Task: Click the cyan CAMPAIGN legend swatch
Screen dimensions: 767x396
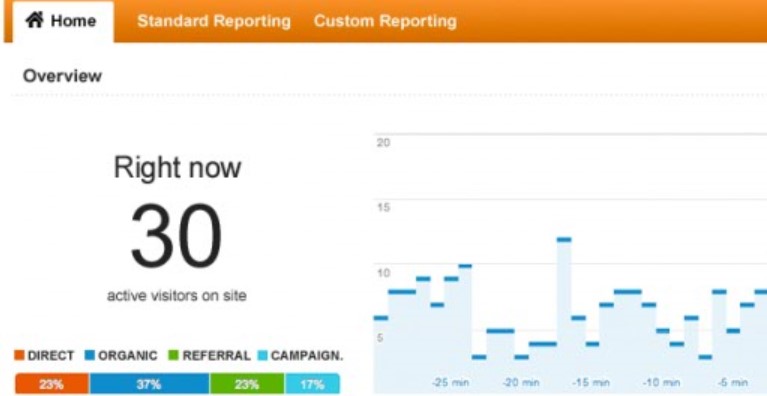Action: pyautogui.click(x=262, y=355)
